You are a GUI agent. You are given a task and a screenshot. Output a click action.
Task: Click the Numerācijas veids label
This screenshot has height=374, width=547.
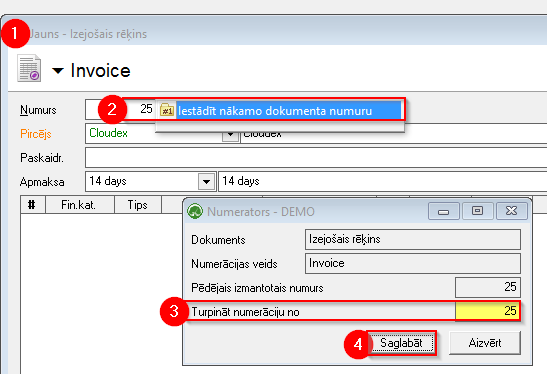point(234,264)
